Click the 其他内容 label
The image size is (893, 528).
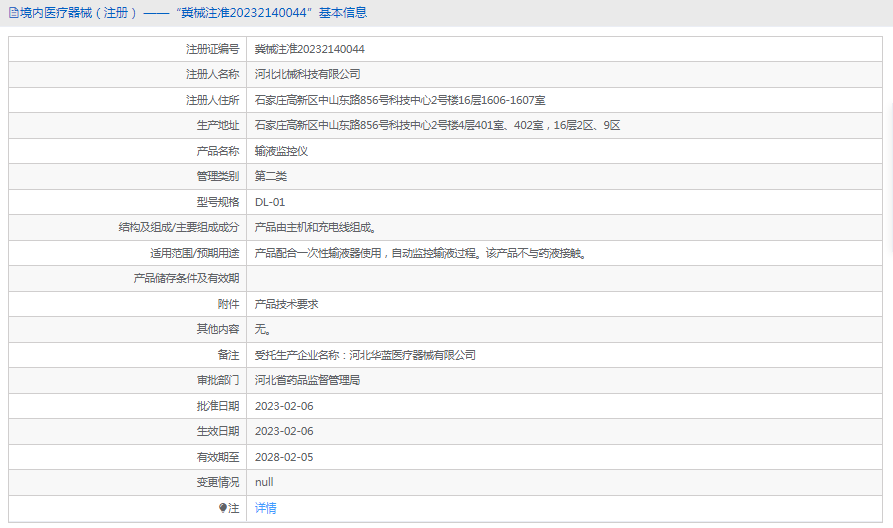click(x=218, y=329)
